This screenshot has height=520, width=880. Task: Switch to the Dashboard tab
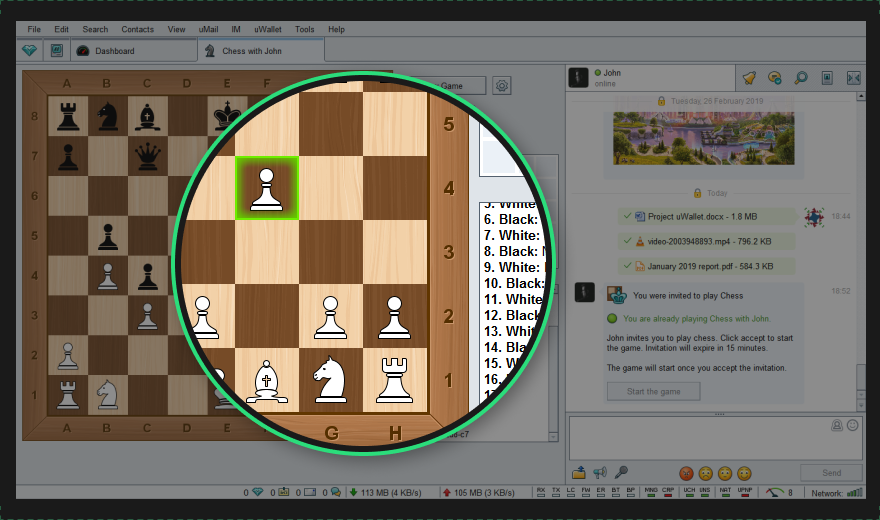134,50
